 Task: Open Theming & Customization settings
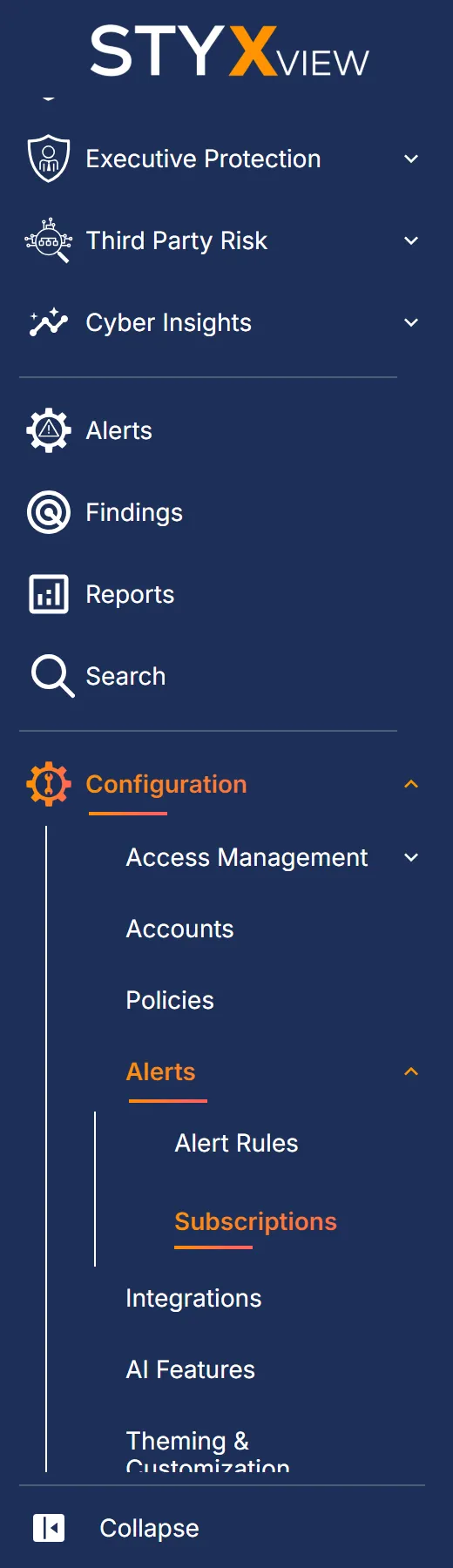pyautogui.click(x=207, y=1451)
